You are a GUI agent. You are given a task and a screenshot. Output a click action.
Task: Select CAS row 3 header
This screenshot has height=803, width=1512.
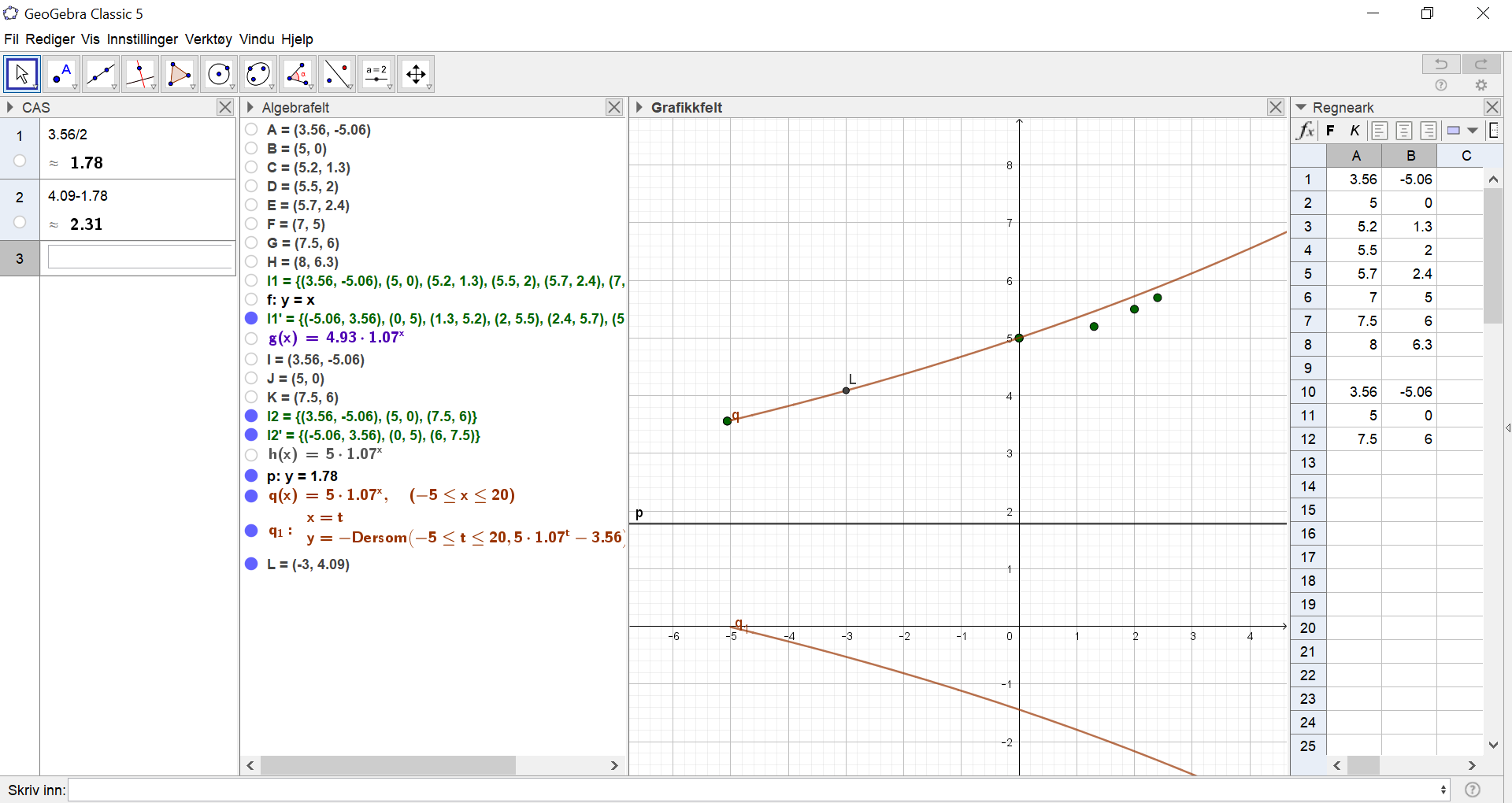20,258
